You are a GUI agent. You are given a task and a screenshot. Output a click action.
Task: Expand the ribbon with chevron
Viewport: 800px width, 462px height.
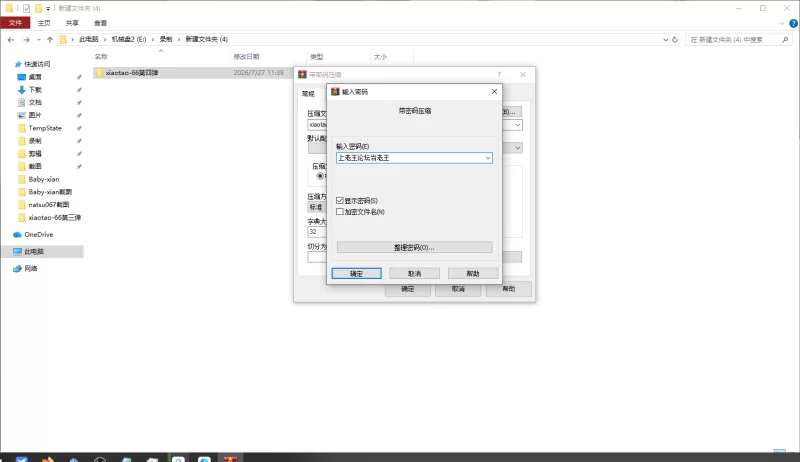[x=782, y=23]
